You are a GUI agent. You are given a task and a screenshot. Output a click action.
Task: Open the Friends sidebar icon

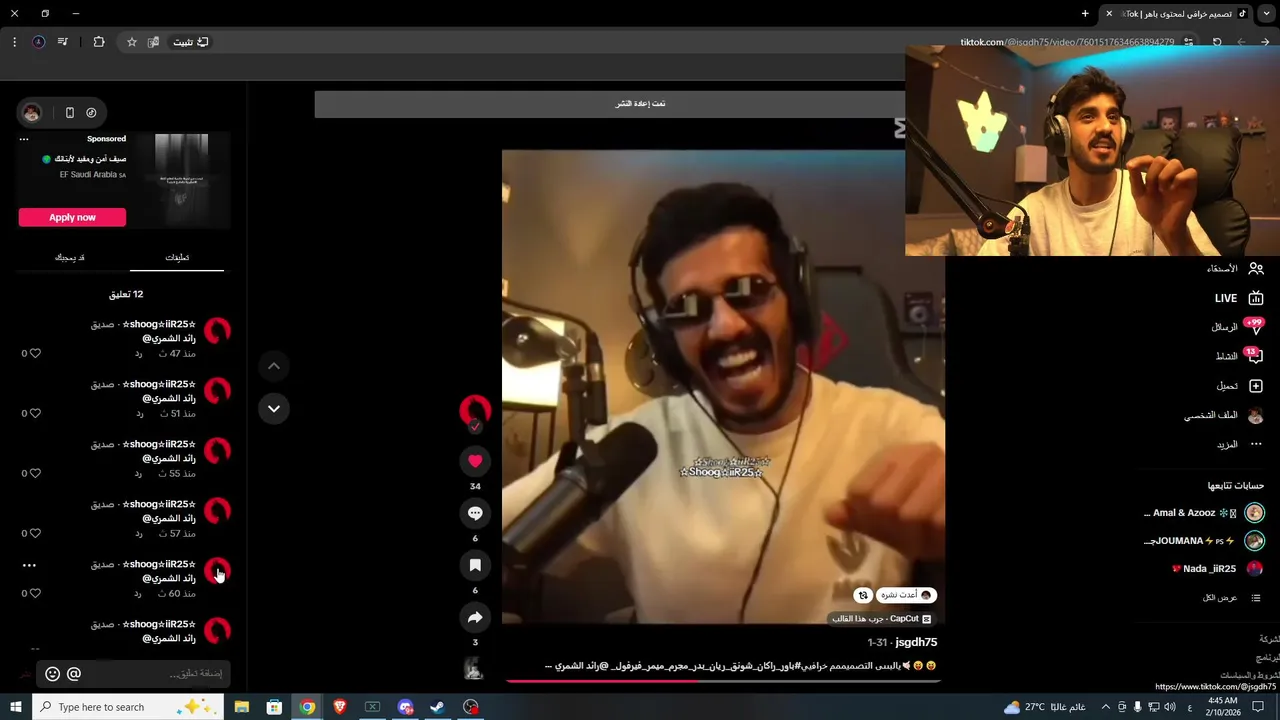1256,268
